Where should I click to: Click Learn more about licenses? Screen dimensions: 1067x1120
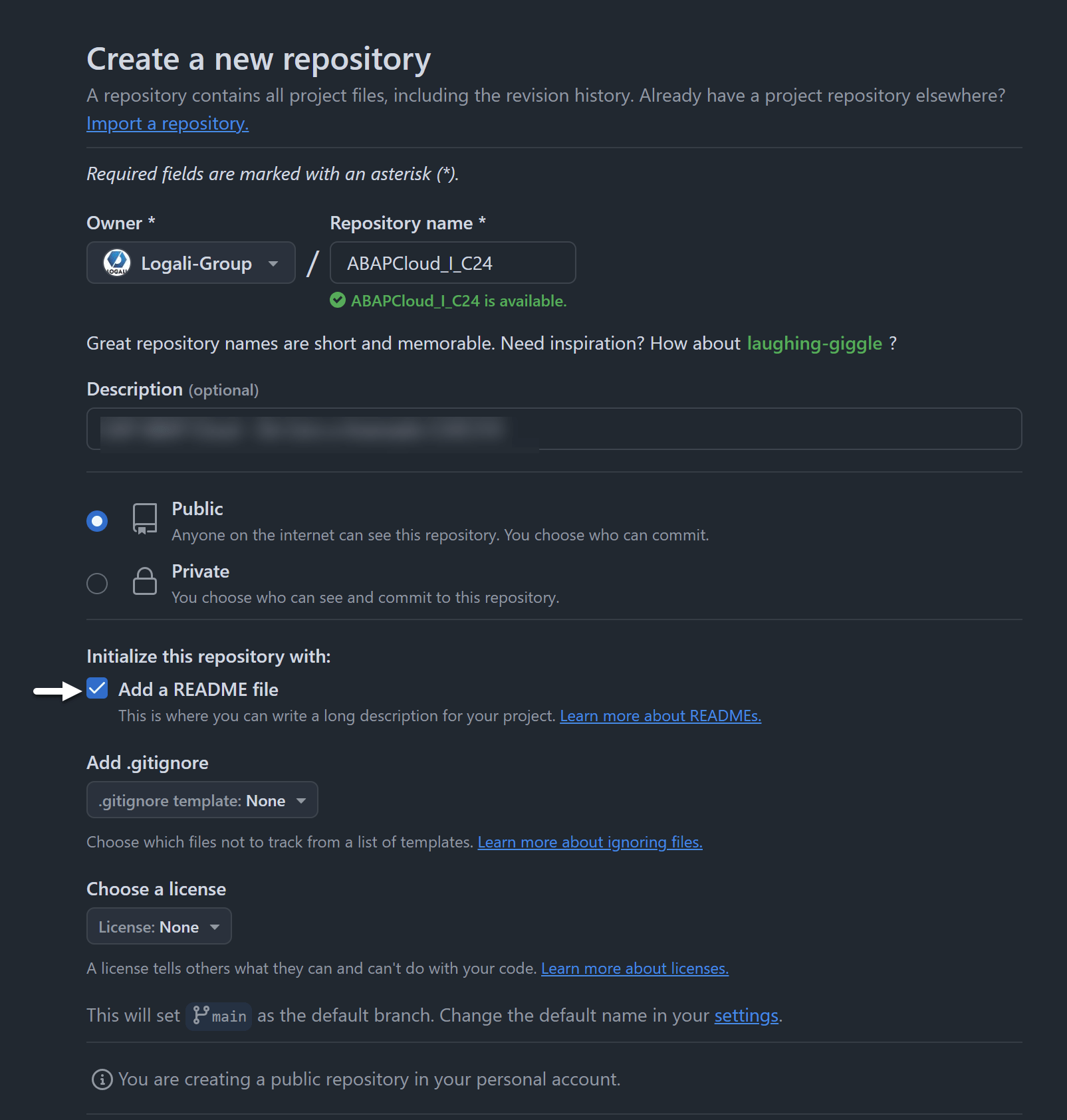pos(634,968)
